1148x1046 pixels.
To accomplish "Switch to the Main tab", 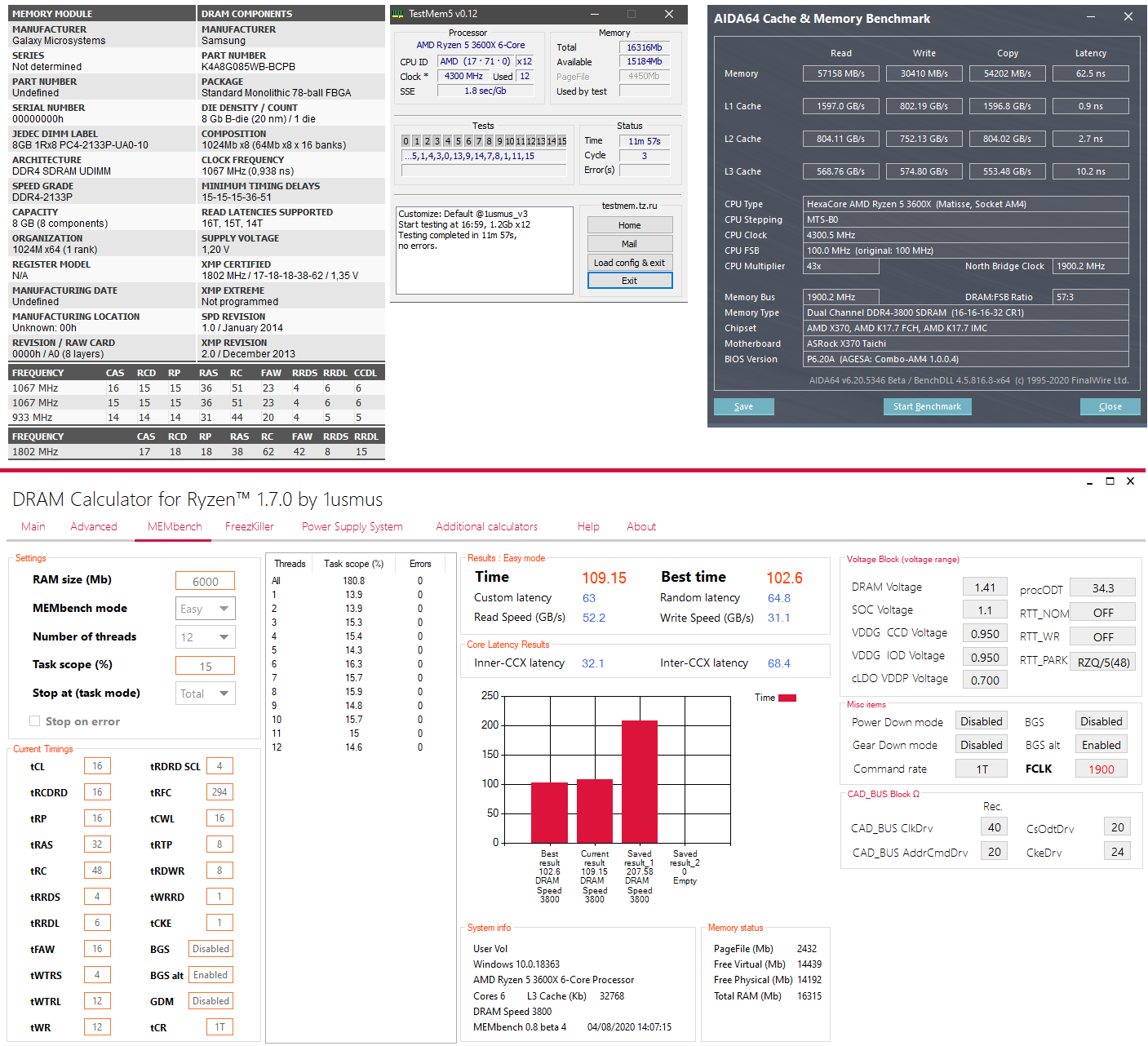I will [33, 526].
